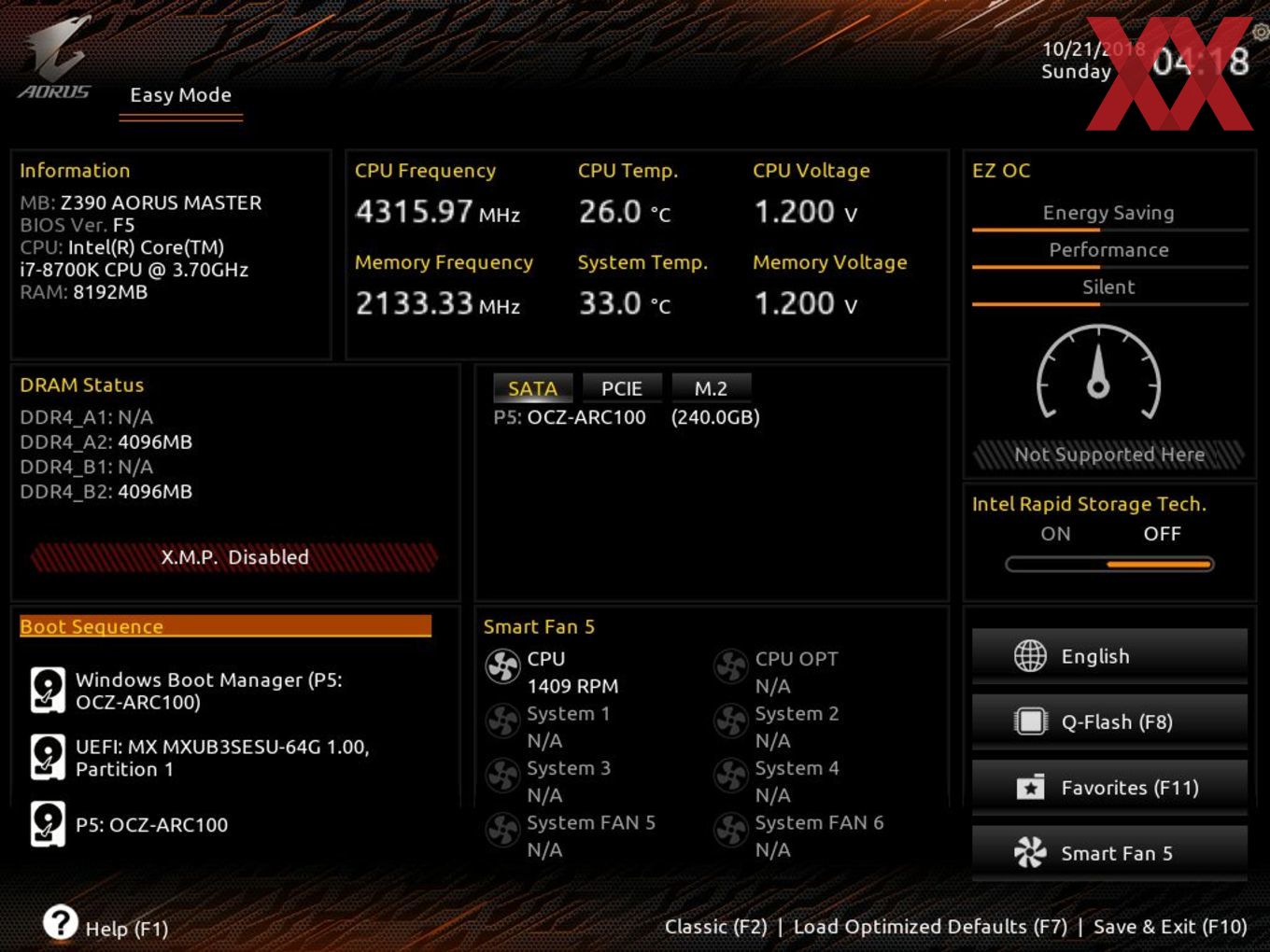Screen dimensions: 1270x952
Task: Select Silent EZ OC mode
Action: tap(1108, 287)
